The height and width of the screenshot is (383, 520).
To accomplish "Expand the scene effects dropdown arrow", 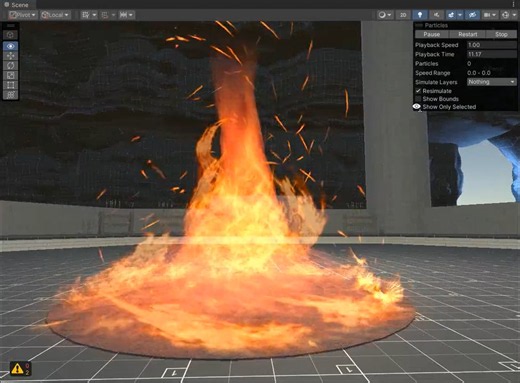I will click(x=460, y=15).
